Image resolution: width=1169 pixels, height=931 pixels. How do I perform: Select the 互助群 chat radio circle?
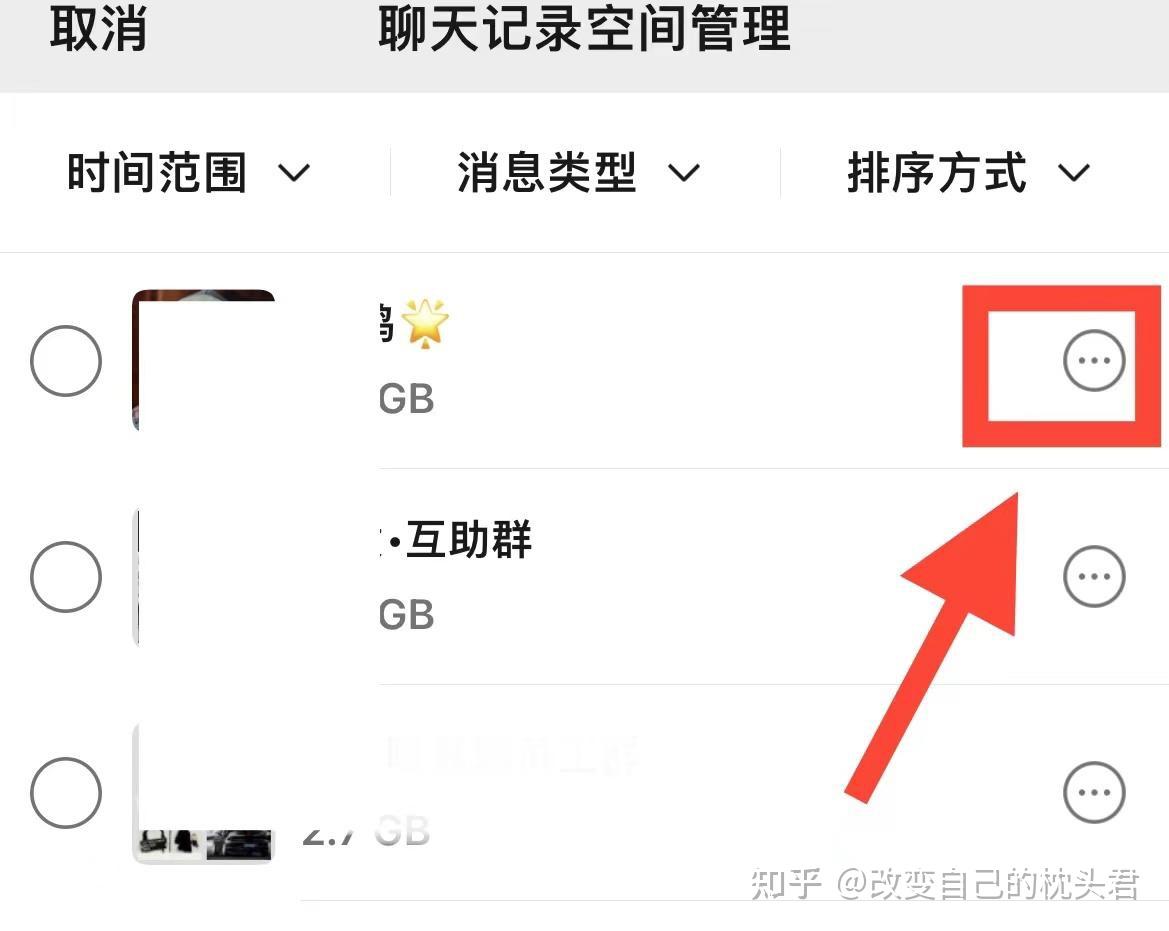coord(66,577)
